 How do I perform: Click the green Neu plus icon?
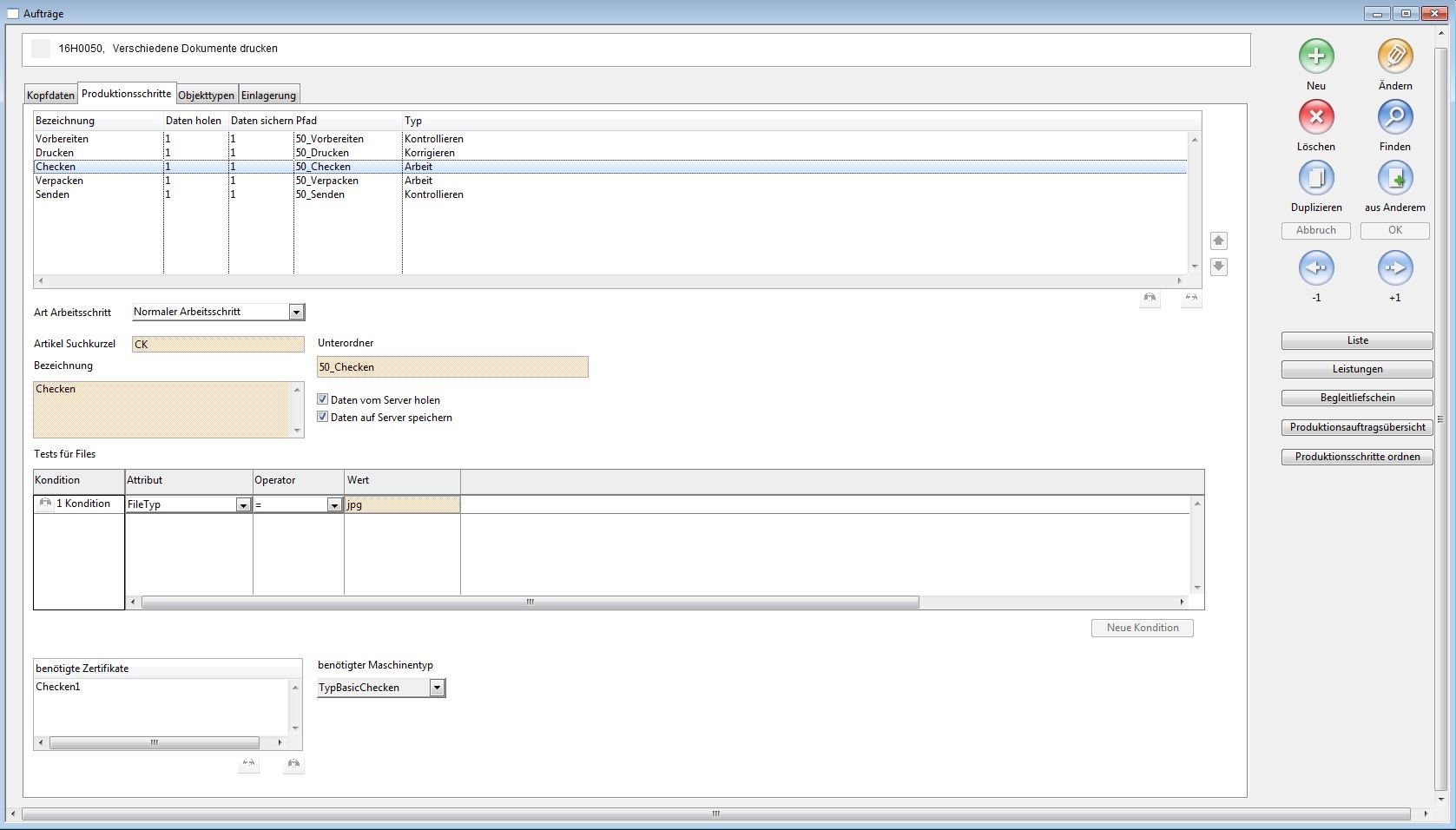pyautogui.click(x=1315, y=56)
